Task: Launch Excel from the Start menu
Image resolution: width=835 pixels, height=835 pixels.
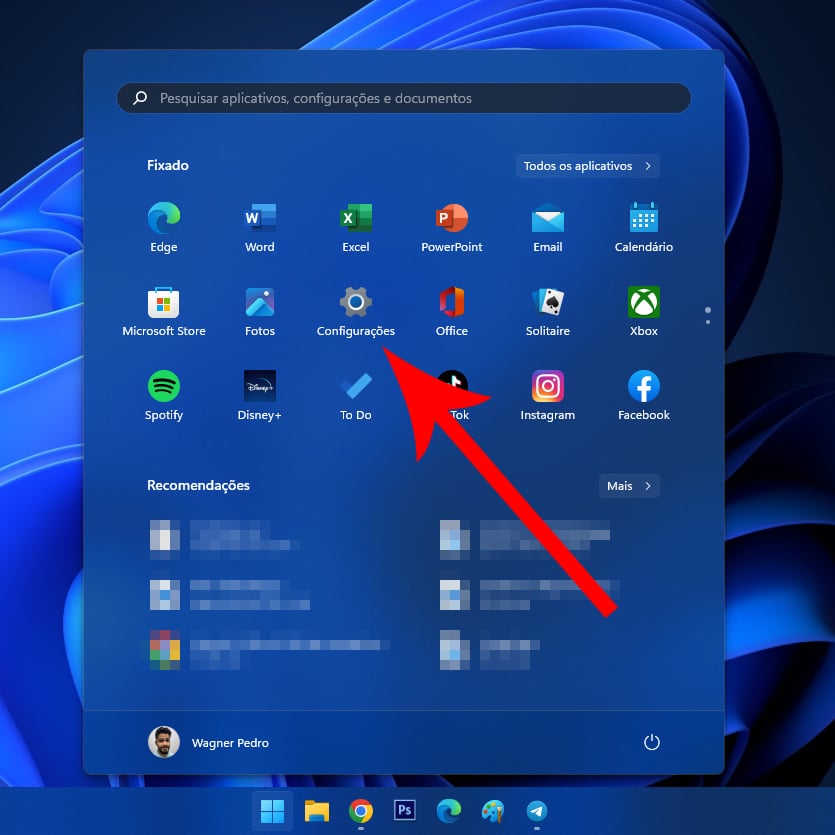Action: (355, 217)
